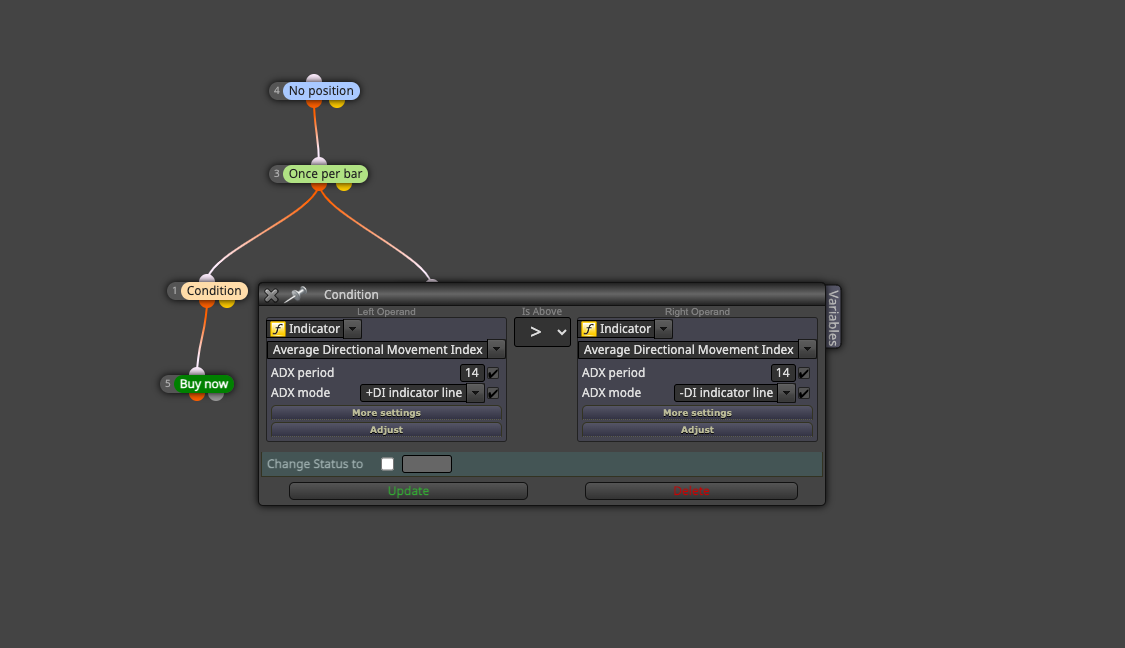Click the number 1 badge on Condition node
1125x648 pixels.
pos(174,291)
